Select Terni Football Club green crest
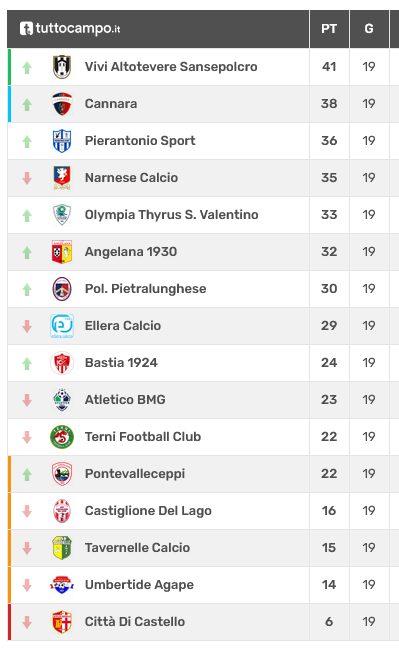Screen dimensions: 399x652 click(62, 437)
